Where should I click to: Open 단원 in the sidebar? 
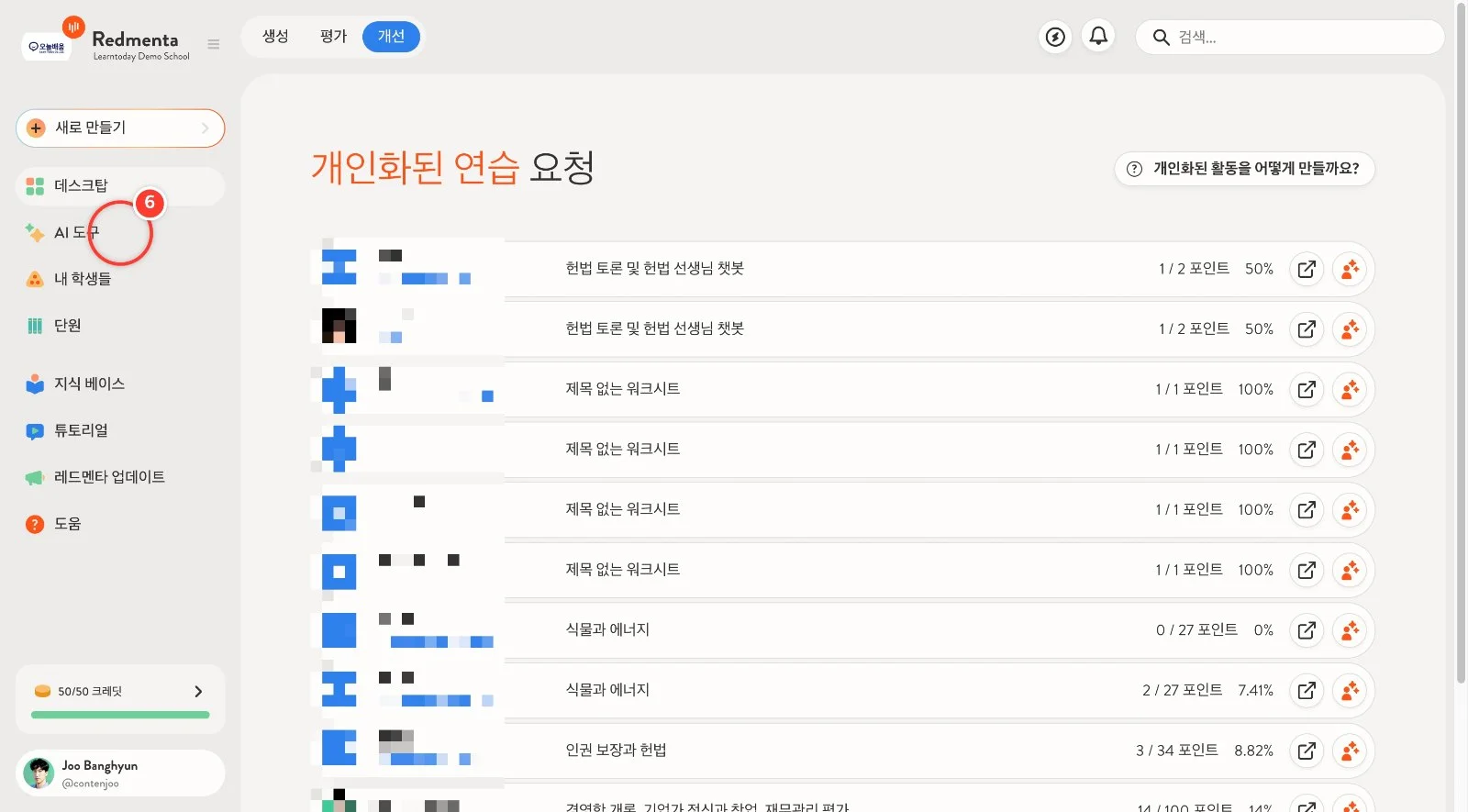(x=120, y=326)
